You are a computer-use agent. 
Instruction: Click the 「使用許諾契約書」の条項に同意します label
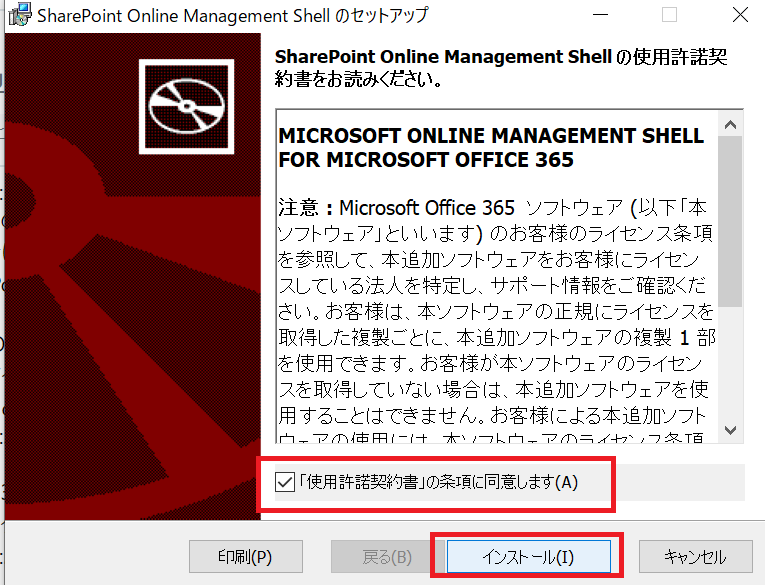(439, 482)
